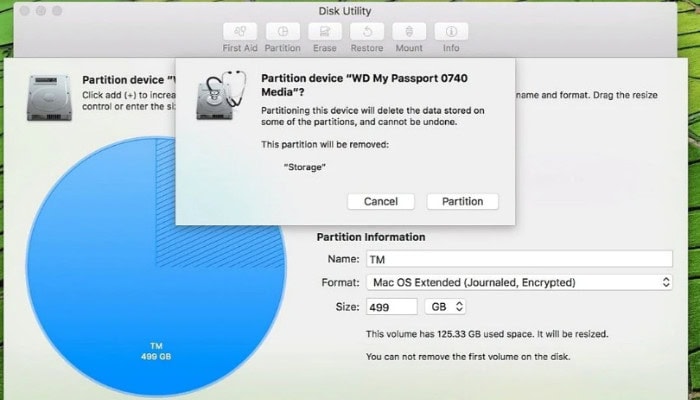Confirm with the Partition button
The image size is (700, 400).
462,201
